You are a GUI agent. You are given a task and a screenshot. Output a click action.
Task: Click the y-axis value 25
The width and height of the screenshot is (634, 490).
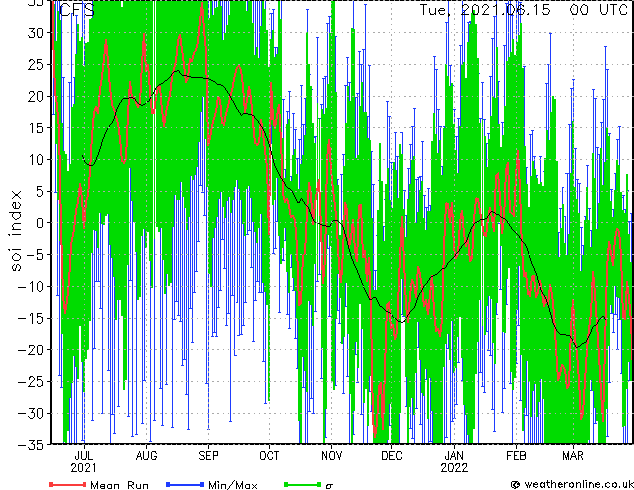pos(35,64)
